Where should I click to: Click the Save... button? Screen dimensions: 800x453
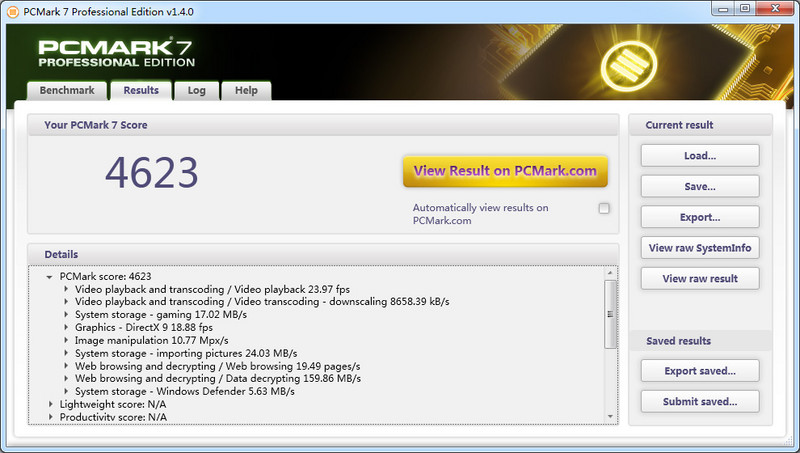pos(700,186)
